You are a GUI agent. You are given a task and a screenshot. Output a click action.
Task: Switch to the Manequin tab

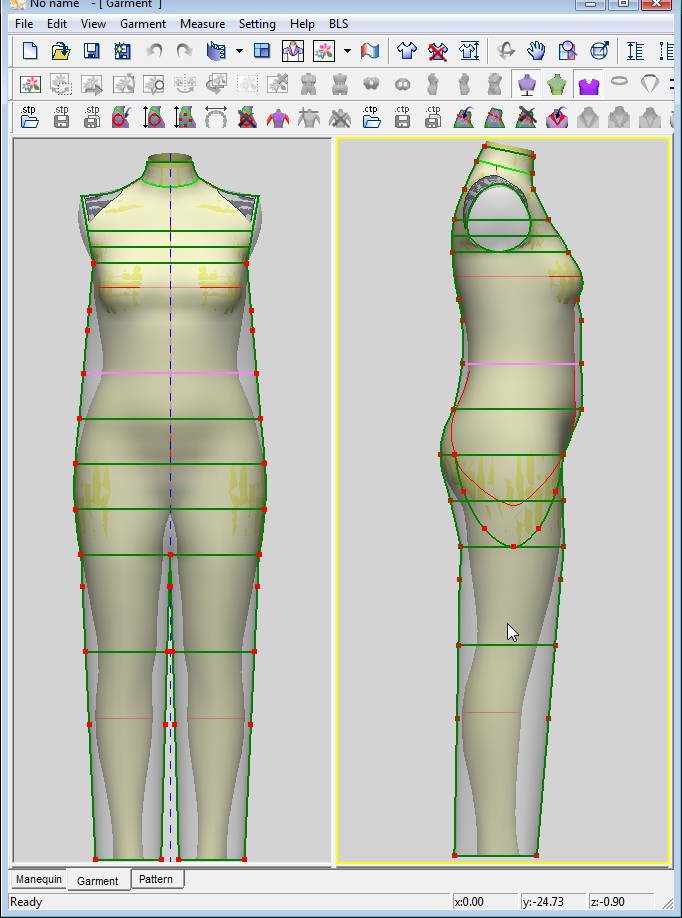[x=39, y=879]
